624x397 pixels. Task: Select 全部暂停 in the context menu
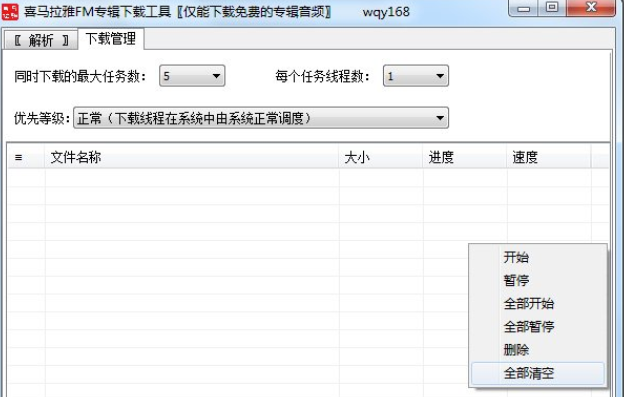click(x=538, y=327)
